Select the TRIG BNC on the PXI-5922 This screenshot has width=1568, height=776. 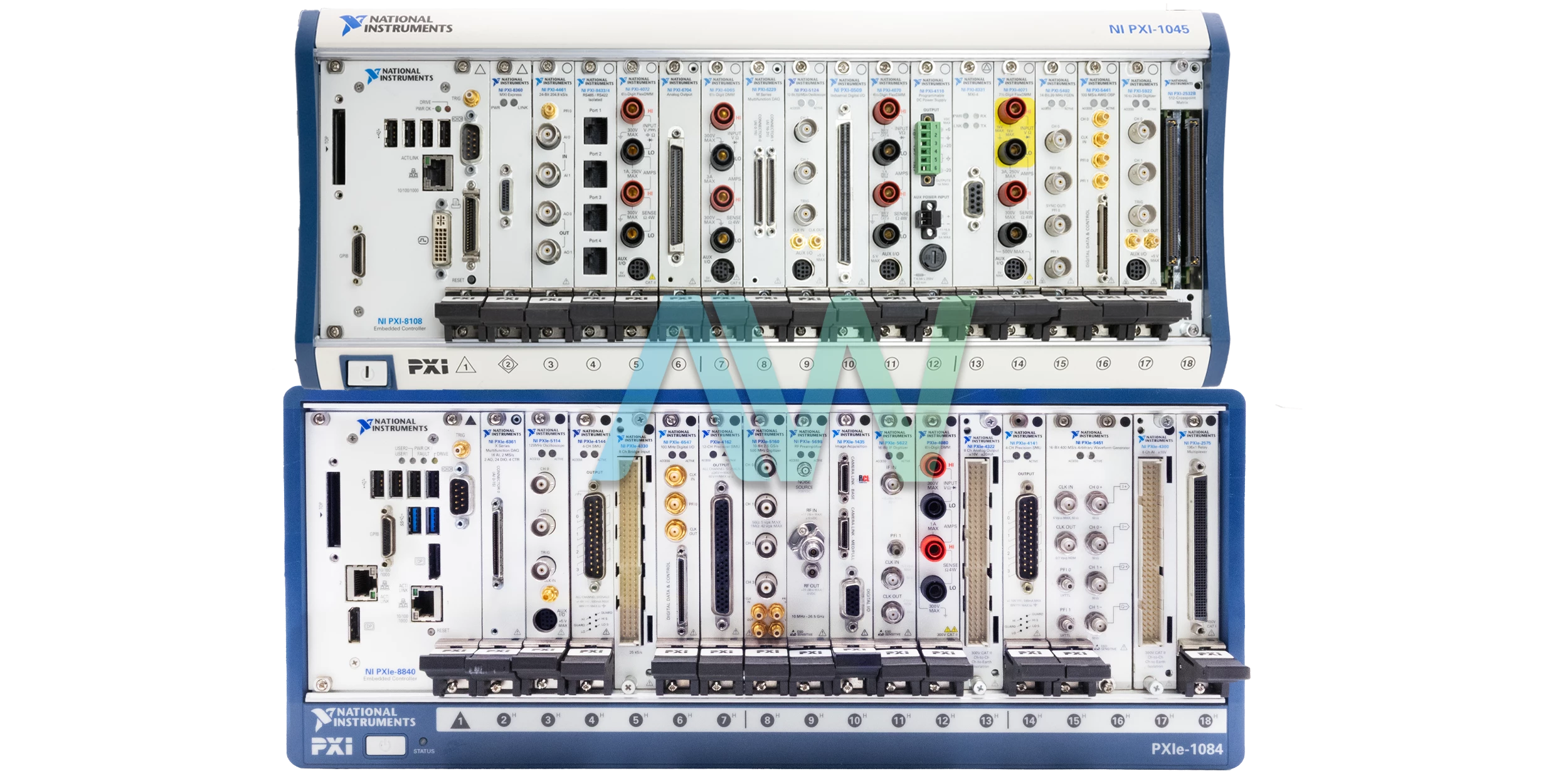(x=1141, y=215)
